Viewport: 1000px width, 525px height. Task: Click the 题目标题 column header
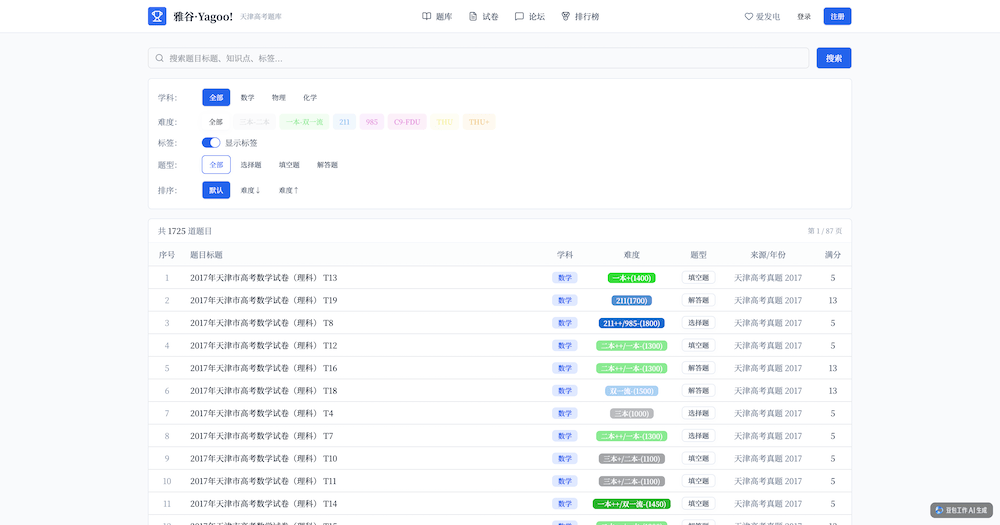coord(206,255)
